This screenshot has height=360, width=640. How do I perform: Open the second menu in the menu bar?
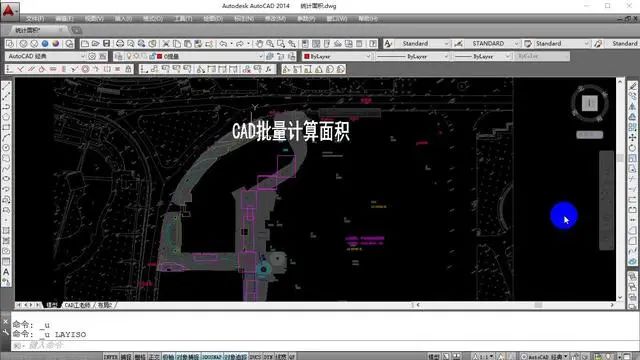[64, 19]
